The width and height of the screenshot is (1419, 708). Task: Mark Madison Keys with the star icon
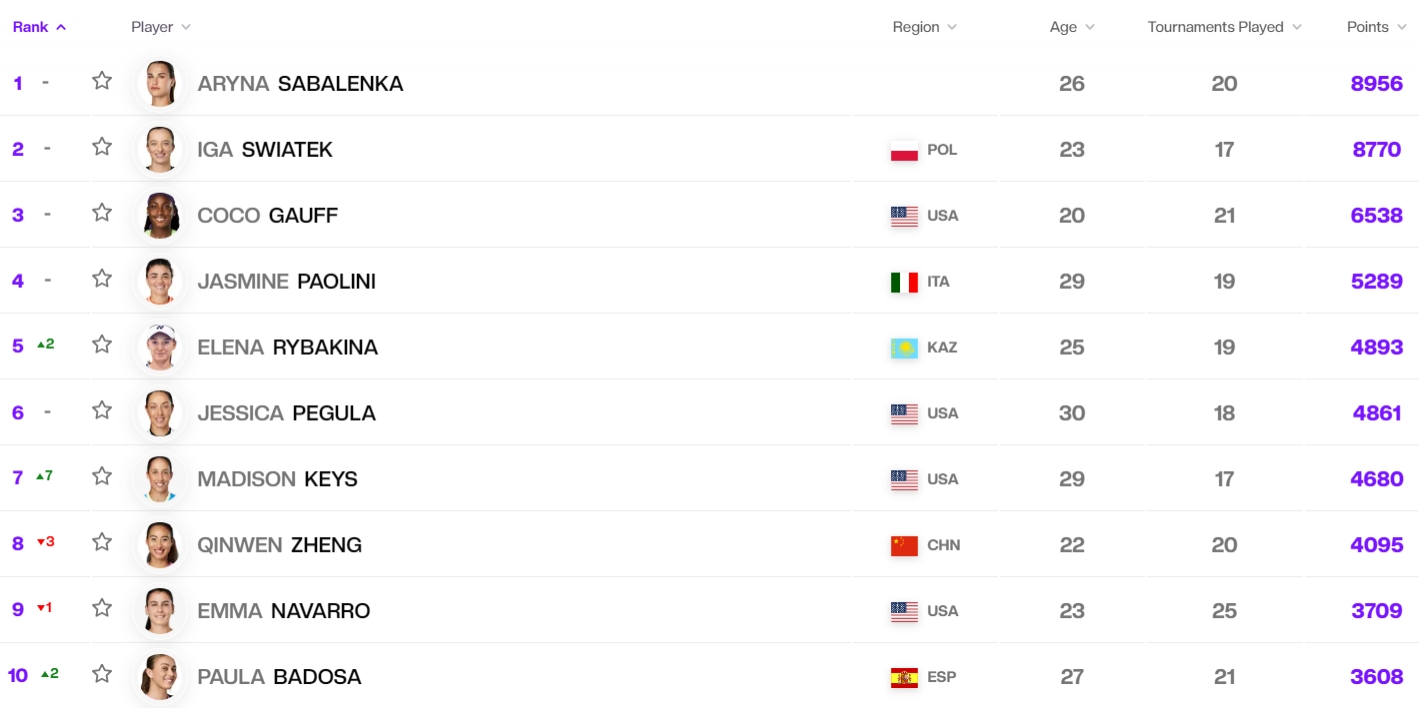(102, 477)
